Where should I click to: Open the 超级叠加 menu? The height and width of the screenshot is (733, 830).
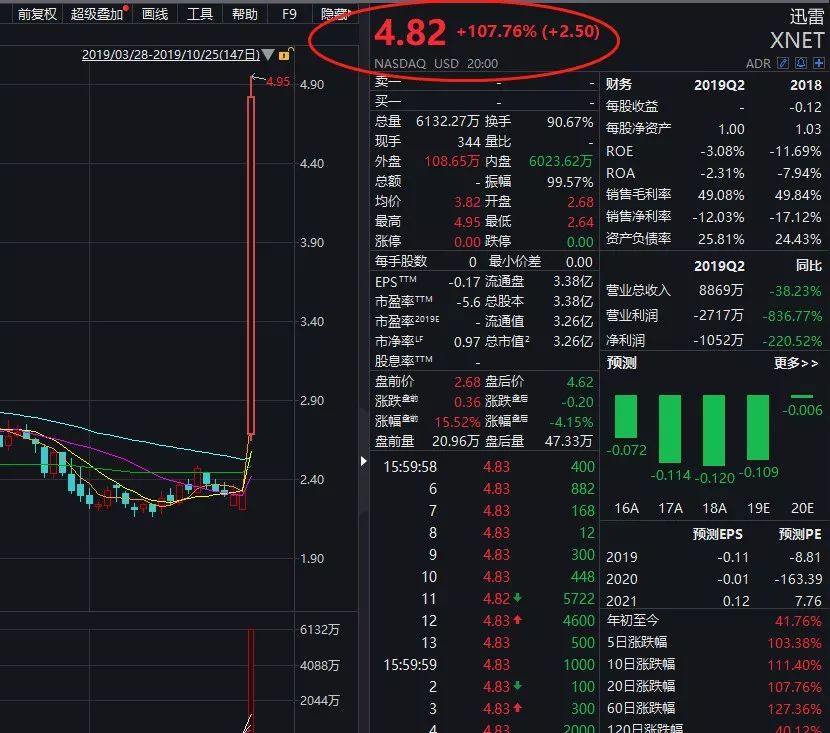(x=97, y=14)
